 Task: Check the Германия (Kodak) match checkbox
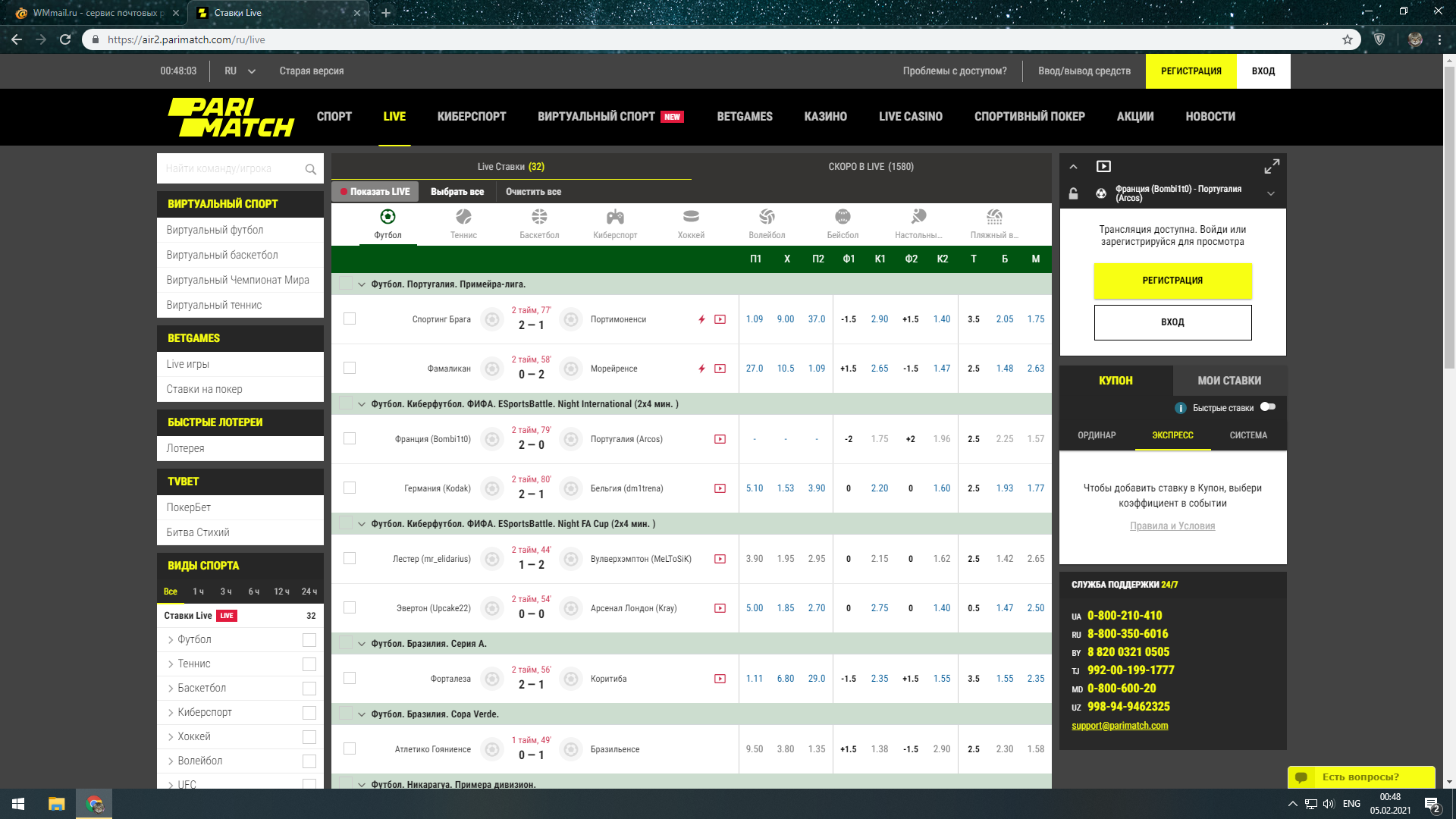click(350, 488)
